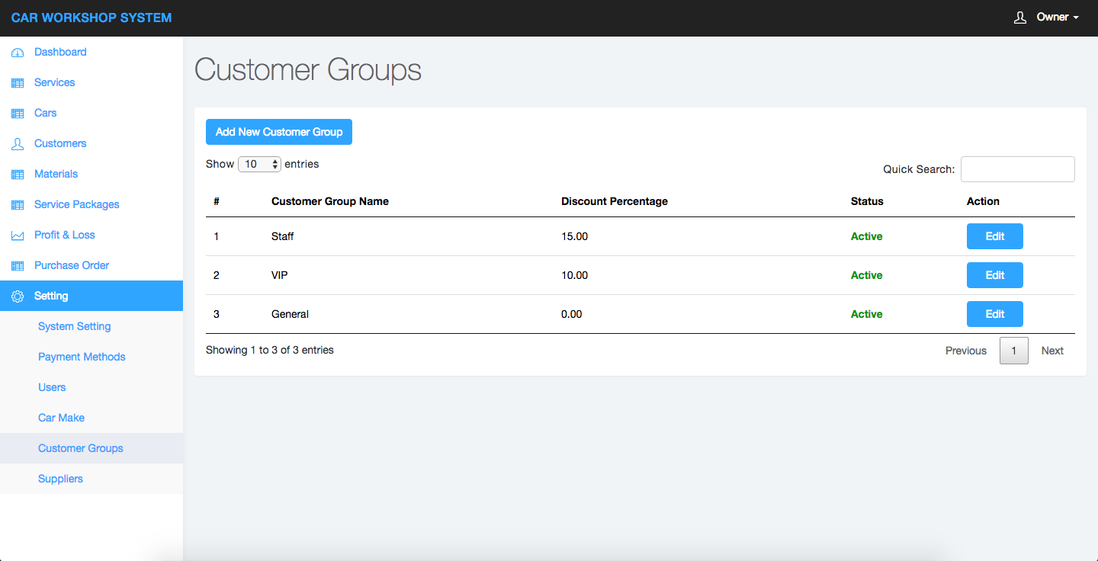Open the show entries count selector
Screen dimensions: 1098x561
tap(259, 164)
